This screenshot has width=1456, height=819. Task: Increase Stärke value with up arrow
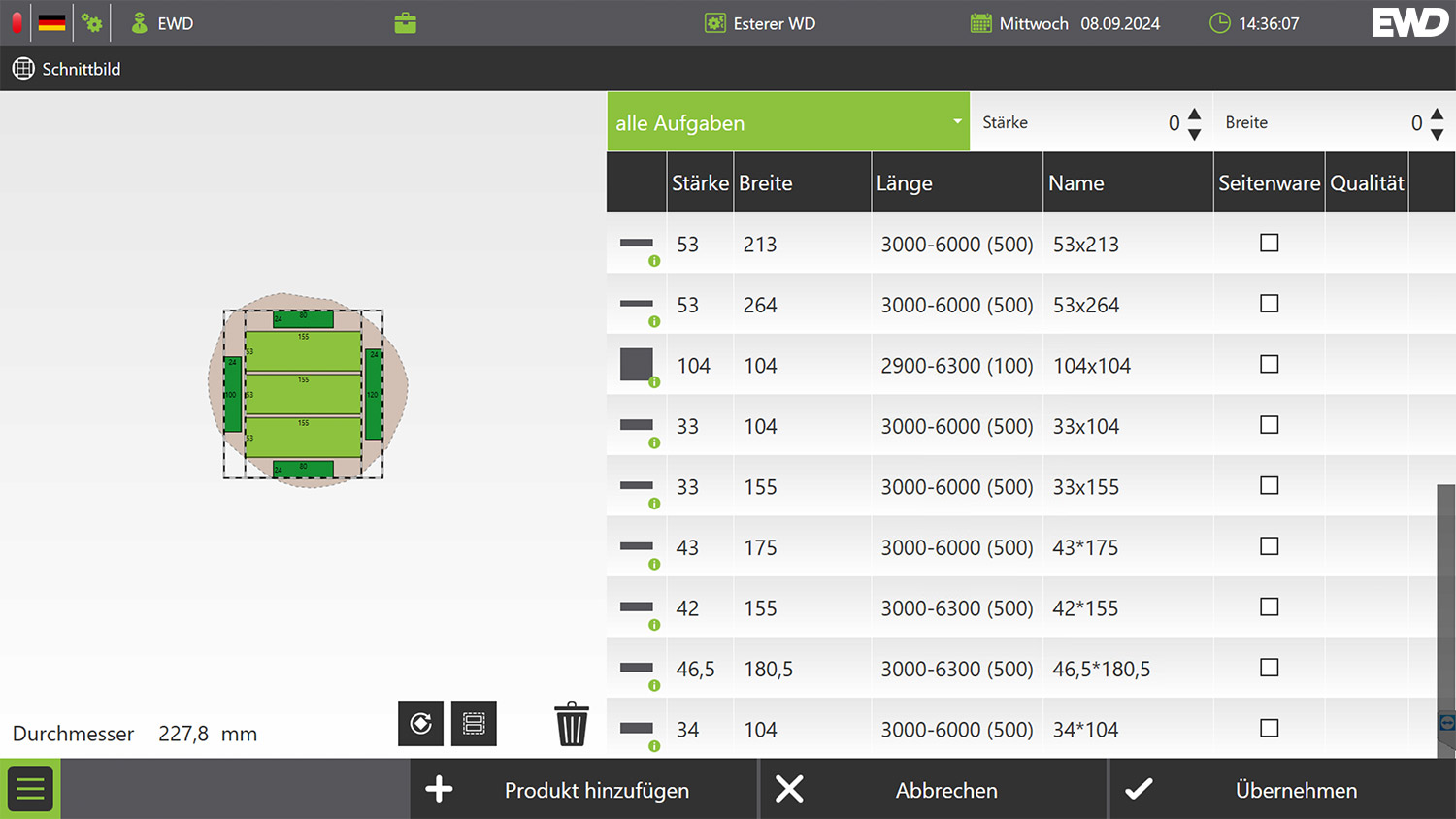click(1195, 114)
